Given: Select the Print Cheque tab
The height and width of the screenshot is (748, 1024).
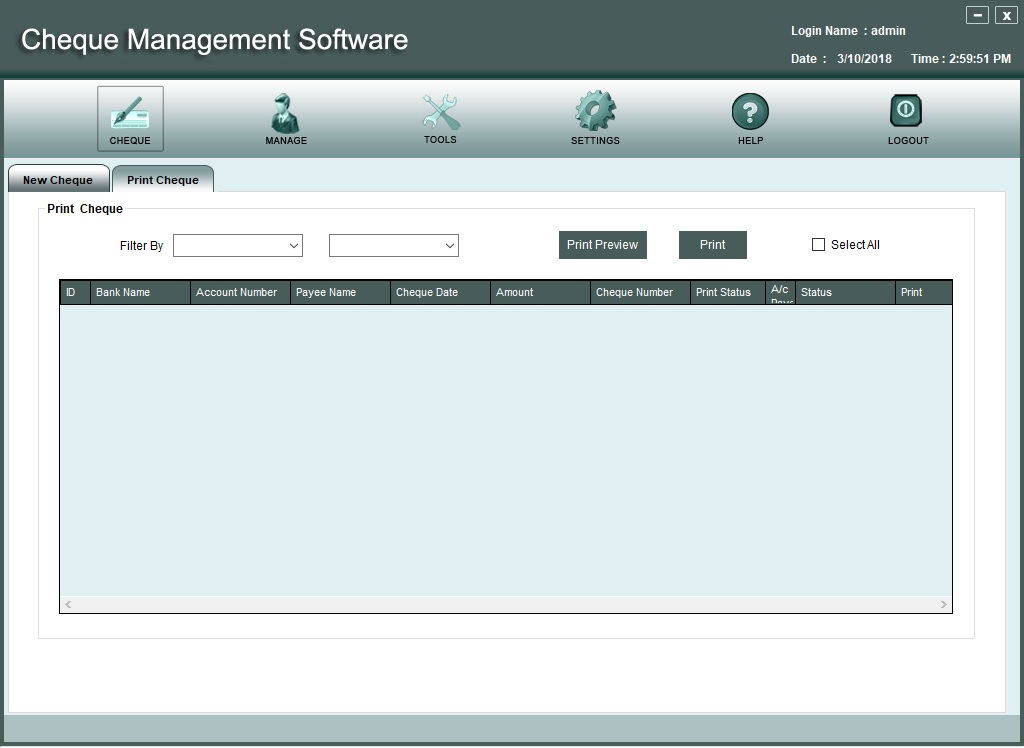Looking at the screenshot, I should click(163, 180).
